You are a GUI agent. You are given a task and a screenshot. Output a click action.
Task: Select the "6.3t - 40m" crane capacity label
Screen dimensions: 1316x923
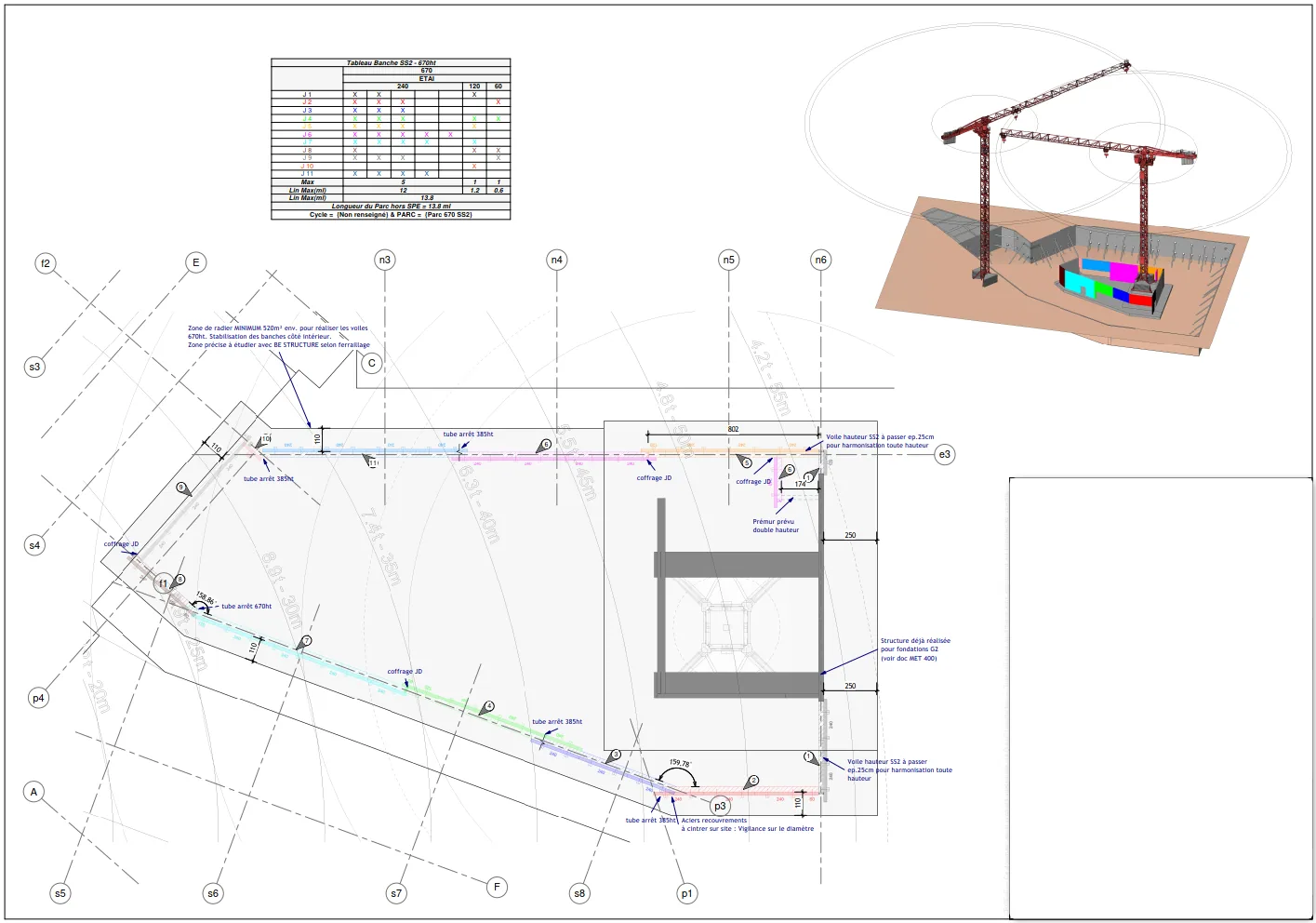[x=479, y=503]
